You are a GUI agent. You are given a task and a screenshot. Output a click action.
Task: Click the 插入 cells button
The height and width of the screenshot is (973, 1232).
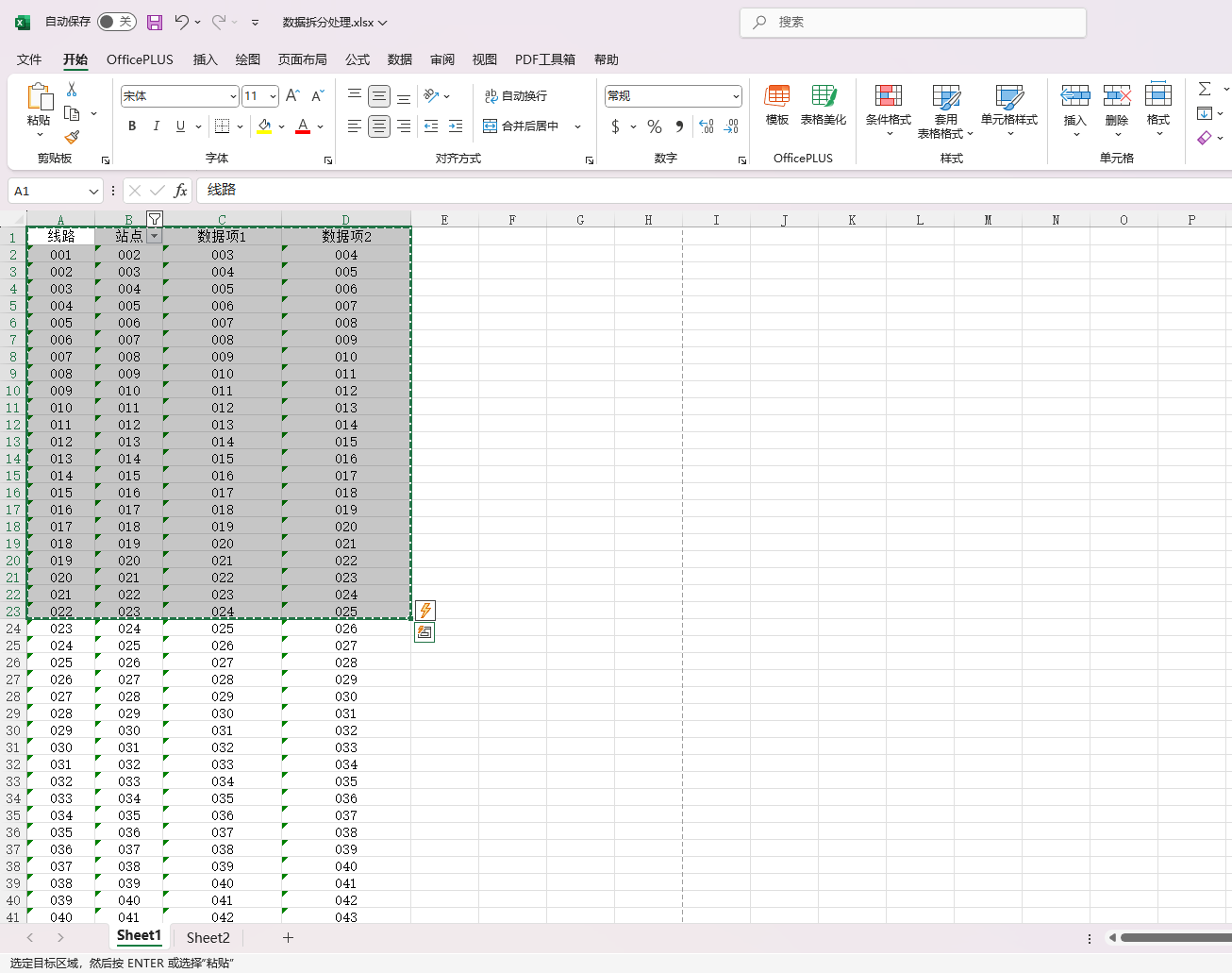1075,109
